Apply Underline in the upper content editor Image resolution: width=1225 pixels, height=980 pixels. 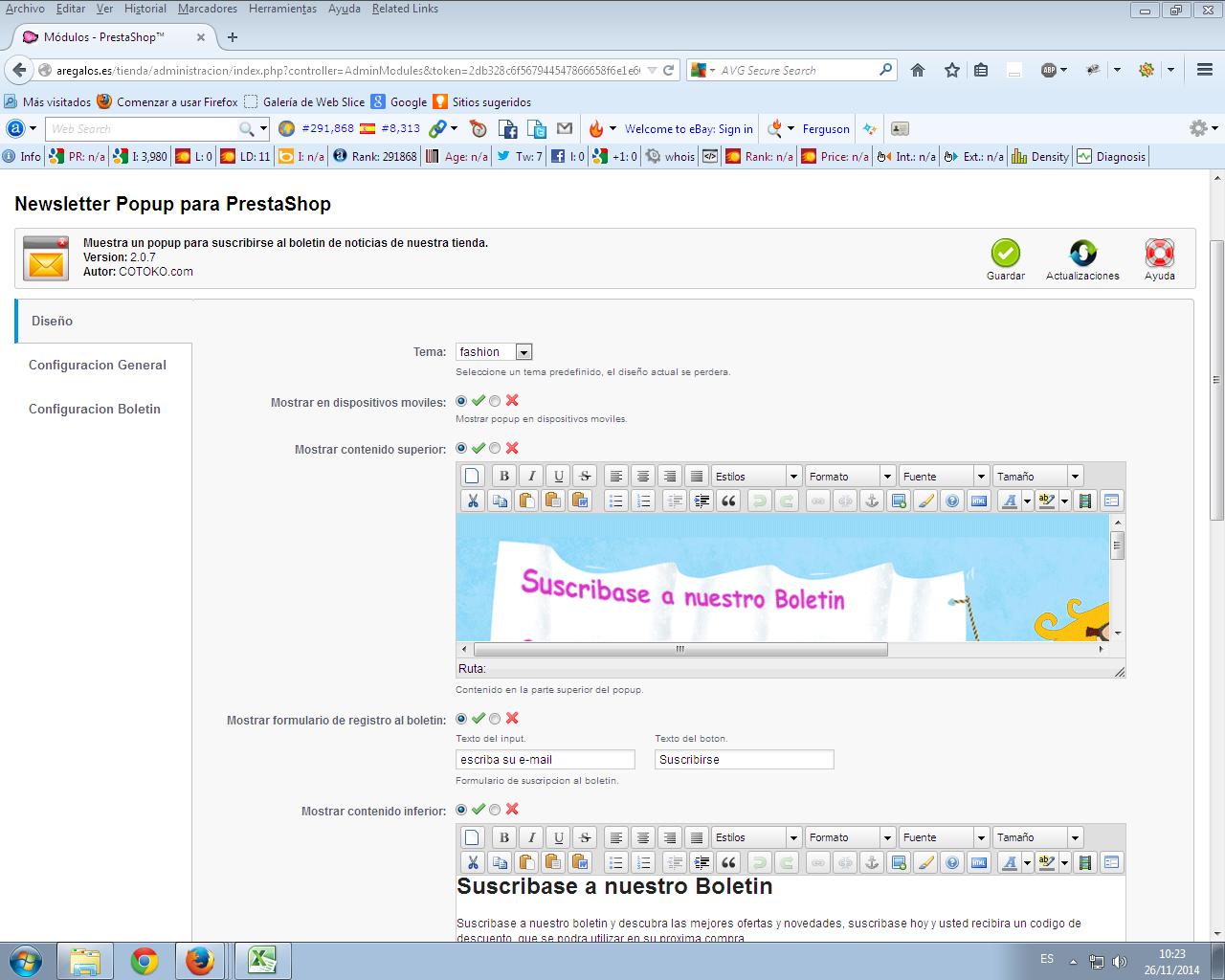click(558, 476)
